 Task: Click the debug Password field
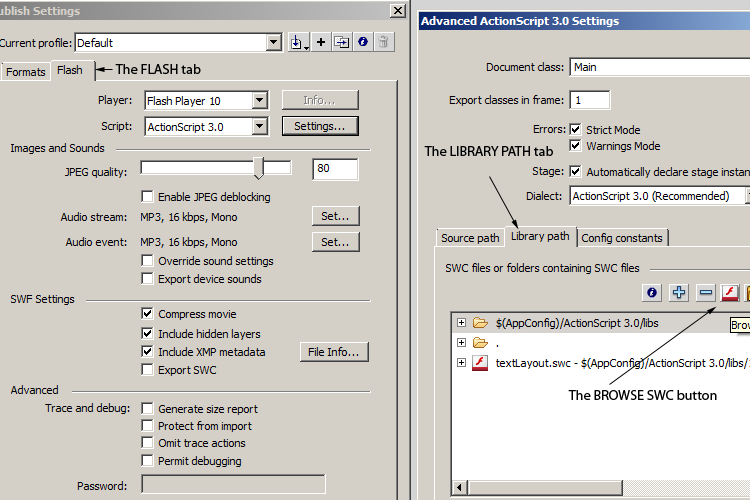(x=233, y=484)
